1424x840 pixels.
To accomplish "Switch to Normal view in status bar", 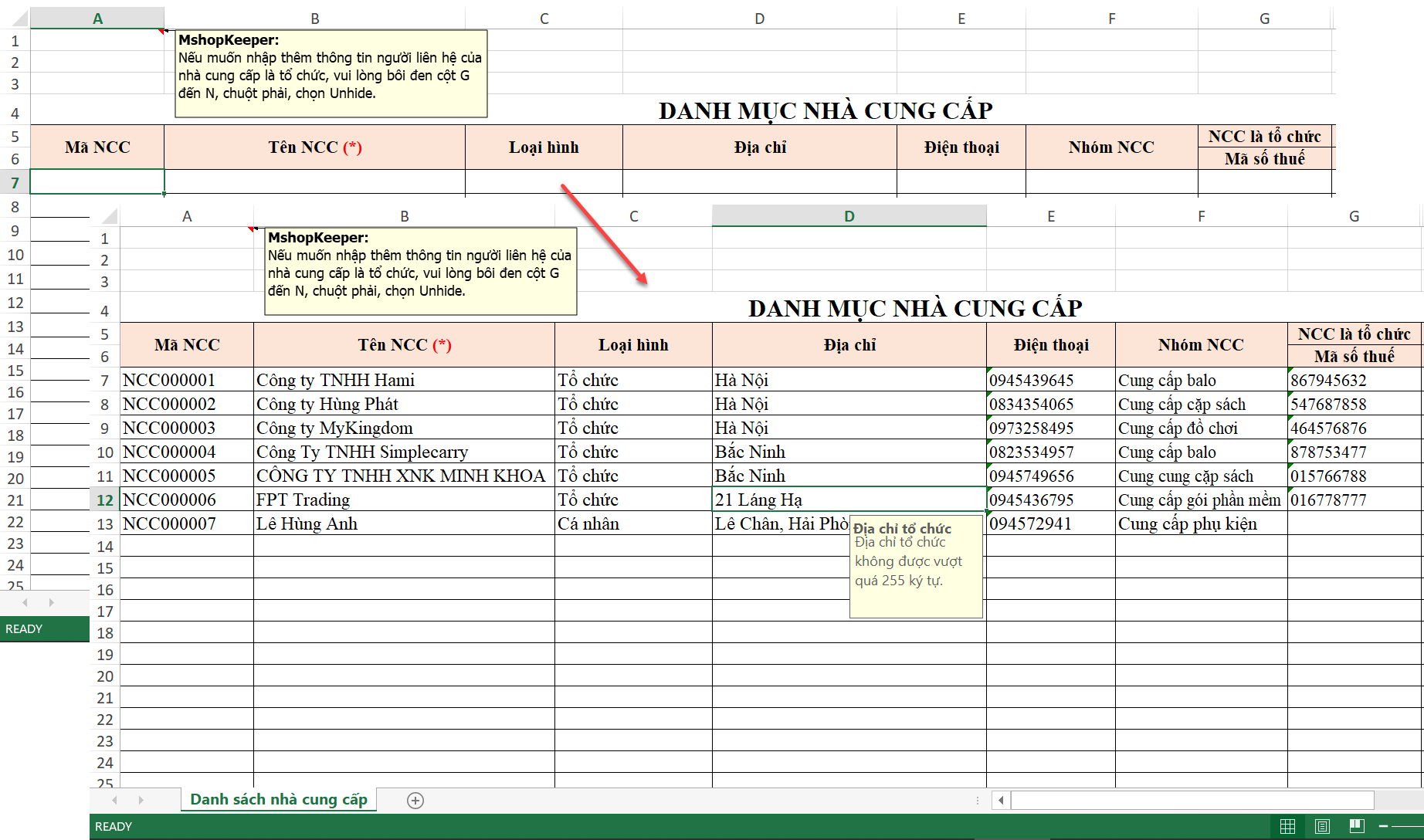I will pos(1287,826).
